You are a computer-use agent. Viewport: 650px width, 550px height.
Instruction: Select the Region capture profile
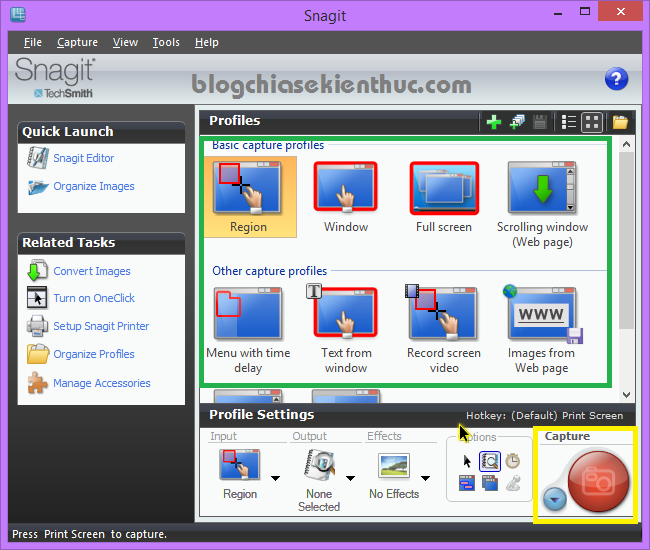(x=250, y=197)
